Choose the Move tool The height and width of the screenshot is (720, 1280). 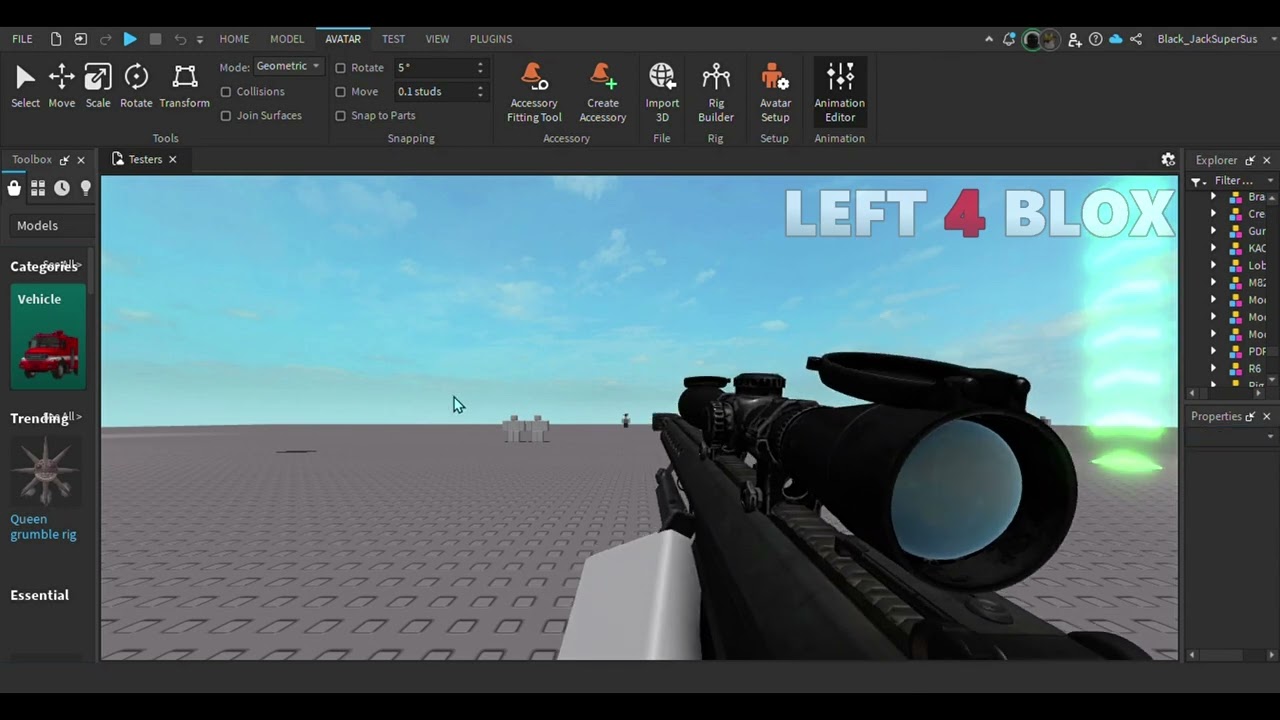pos(61,86)
